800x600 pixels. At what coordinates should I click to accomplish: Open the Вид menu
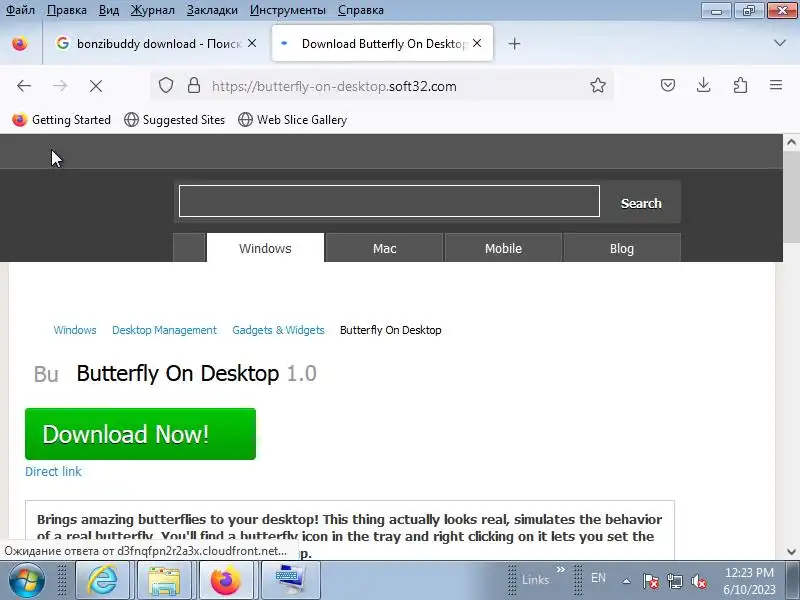(109, 10)
